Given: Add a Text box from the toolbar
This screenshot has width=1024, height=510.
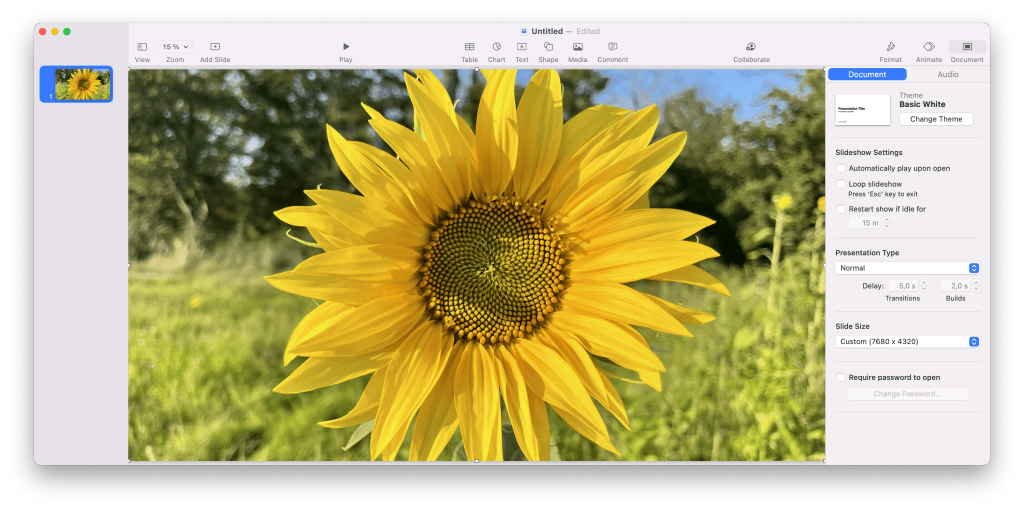Looking at the screenshot, I should pos(522,47).
